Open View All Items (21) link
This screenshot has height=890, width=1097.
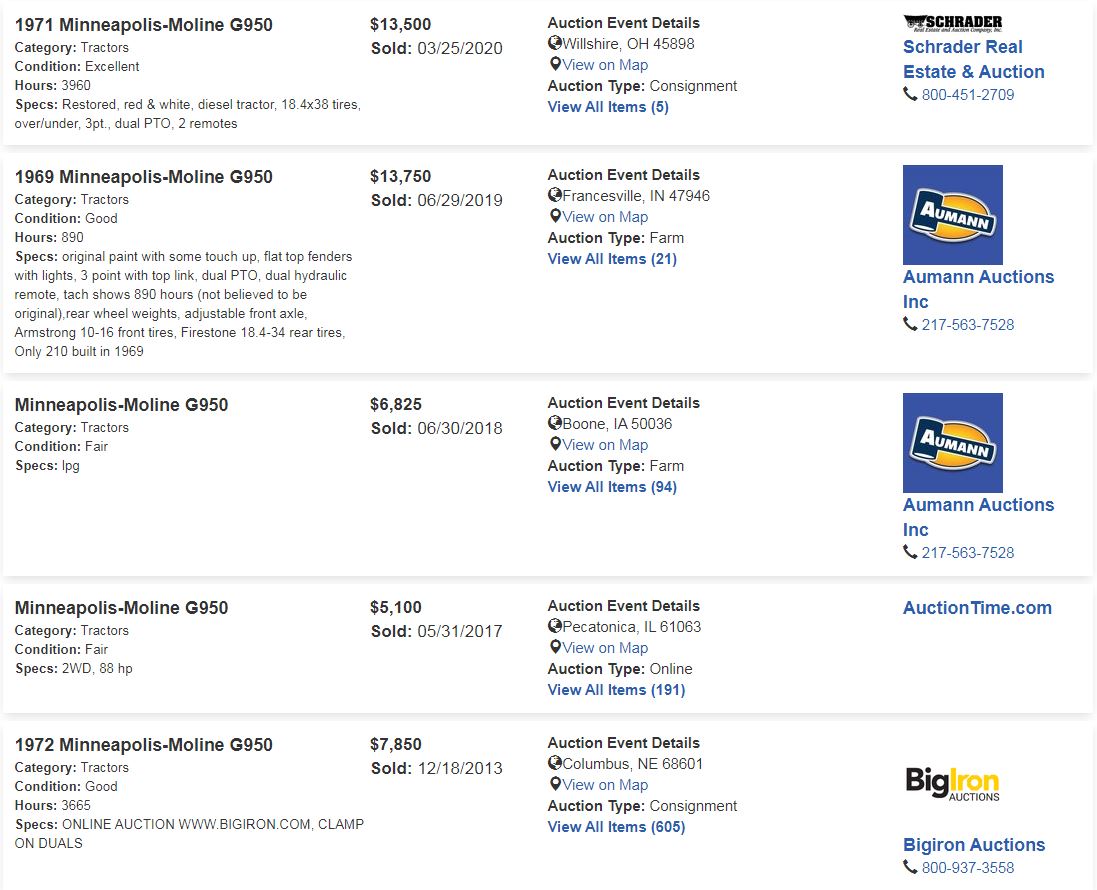(612, 259)
